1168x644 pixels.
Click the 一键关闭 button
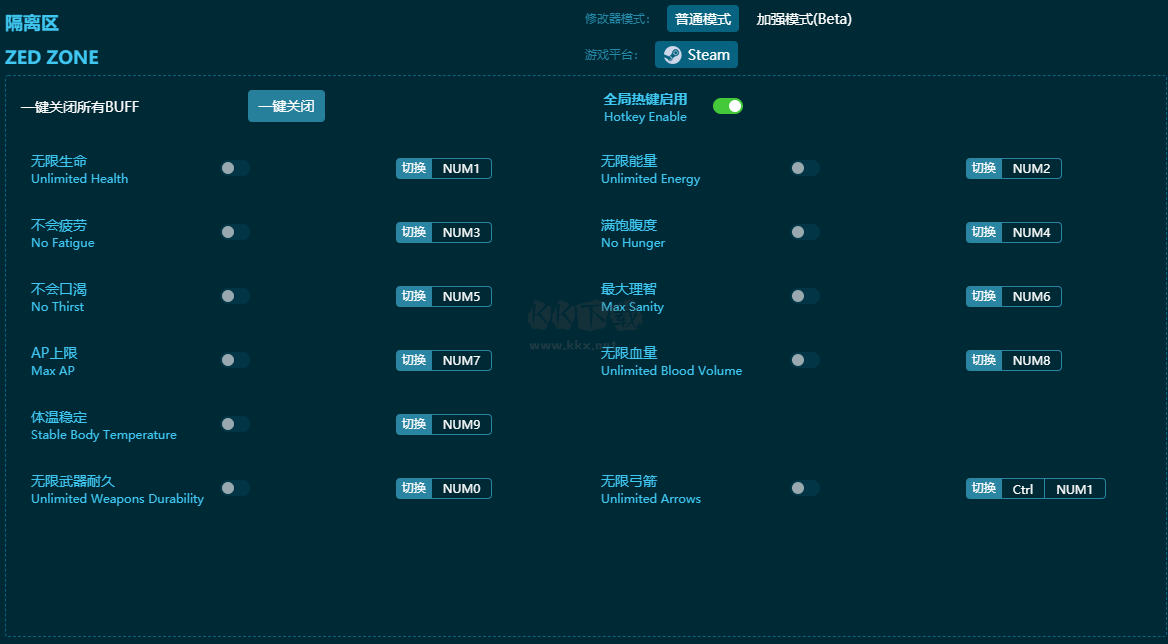click(286, 106)
